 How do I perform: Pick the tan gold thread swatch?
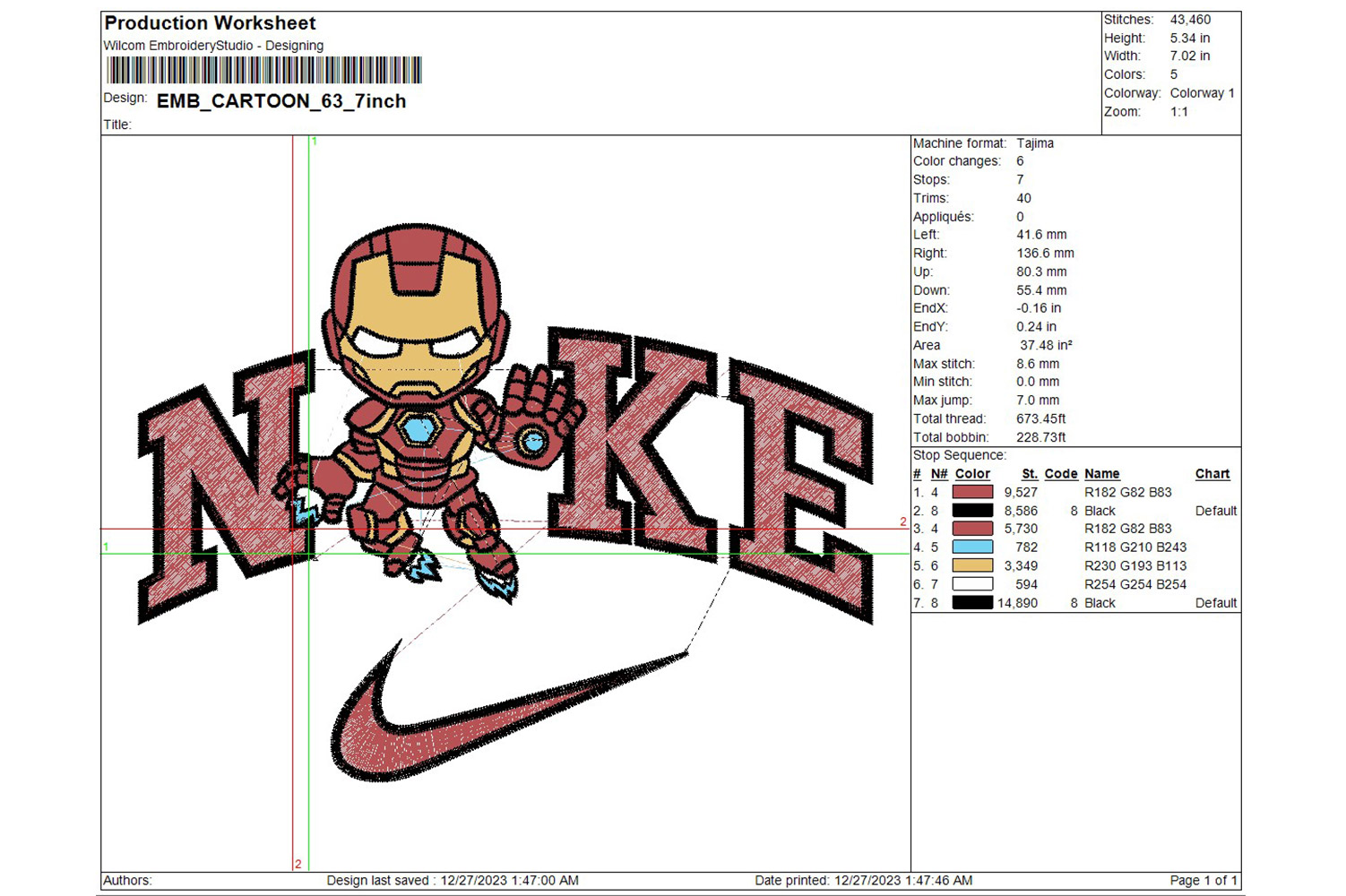click(x=972, y=565)
